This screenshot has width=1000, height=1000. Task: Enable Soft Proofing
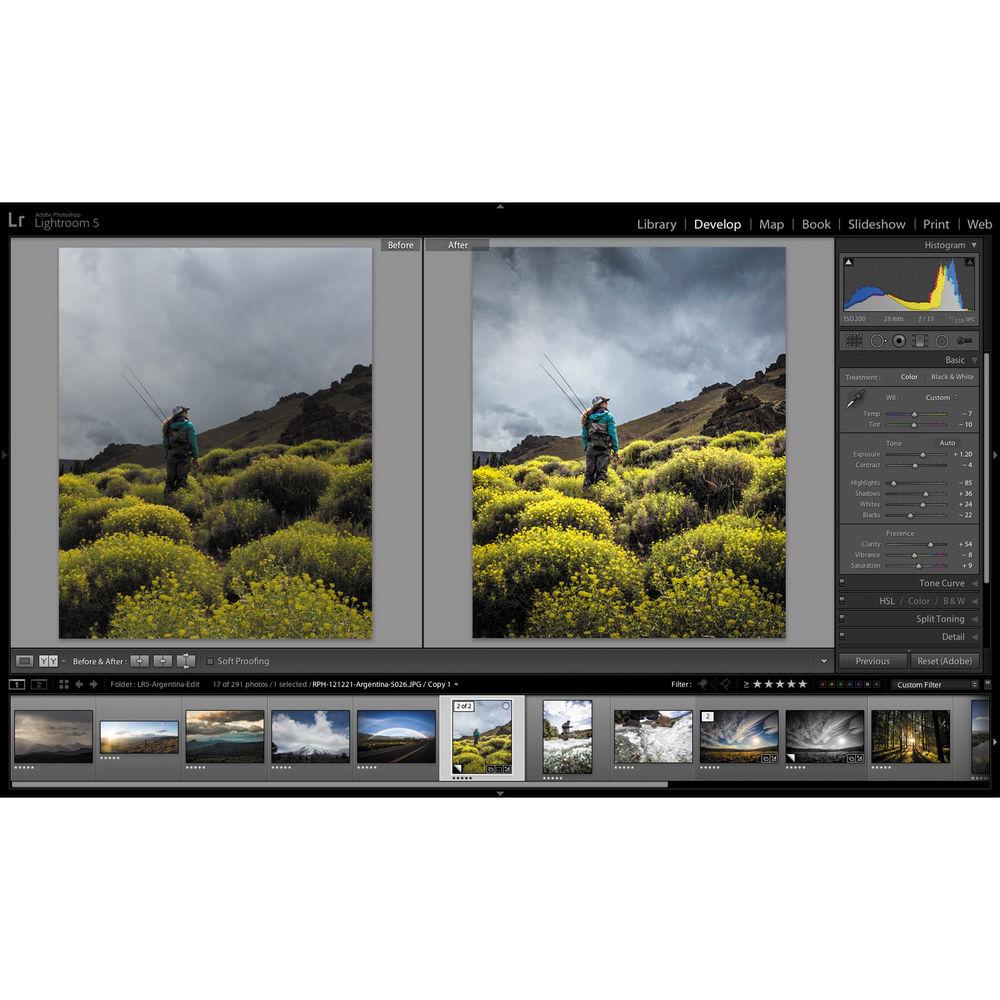[x=210, y=660]
